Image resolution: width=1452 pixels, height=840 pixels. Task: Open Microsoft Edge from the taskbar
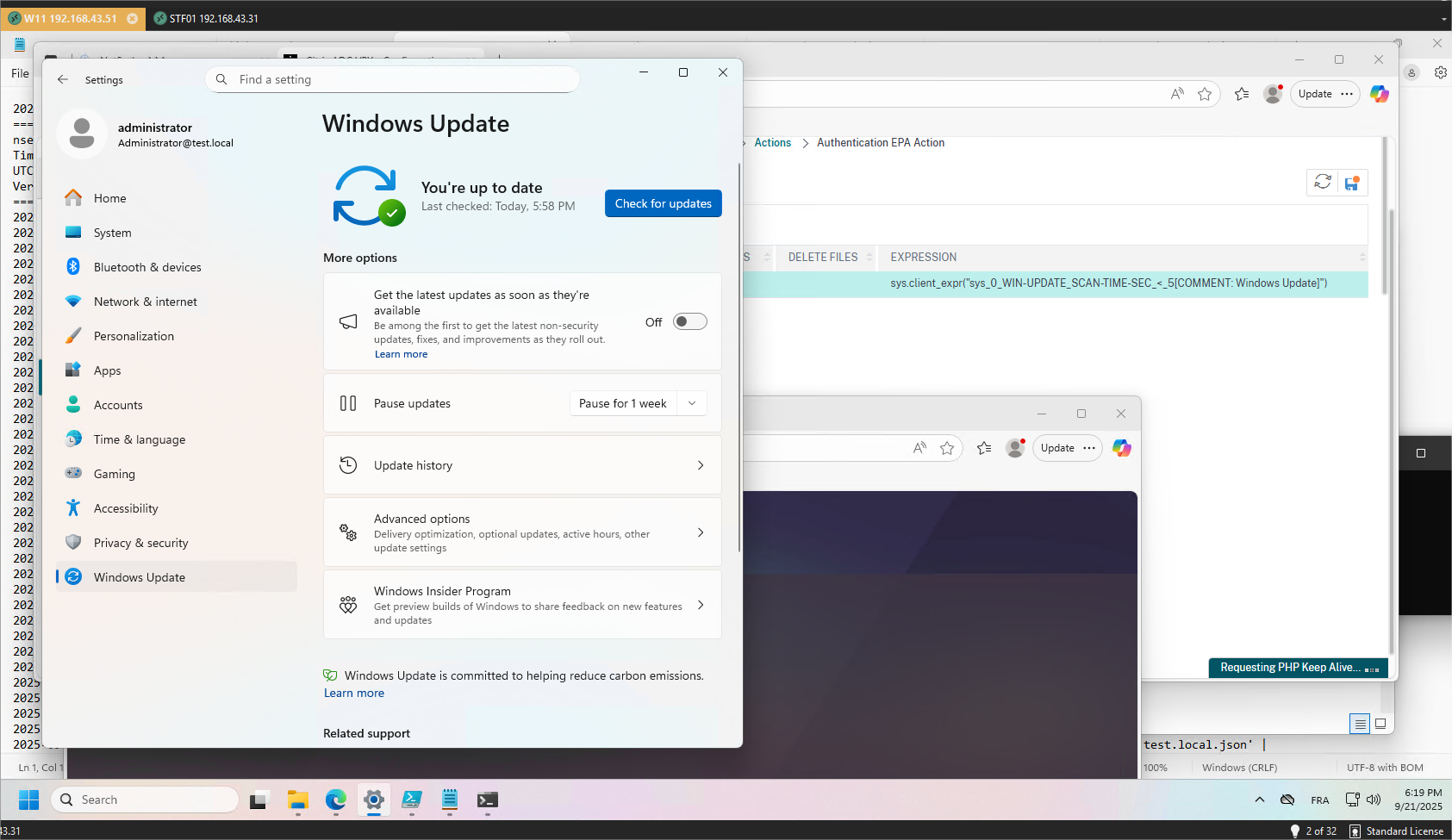pyautogui.click(x=335, y=800)
